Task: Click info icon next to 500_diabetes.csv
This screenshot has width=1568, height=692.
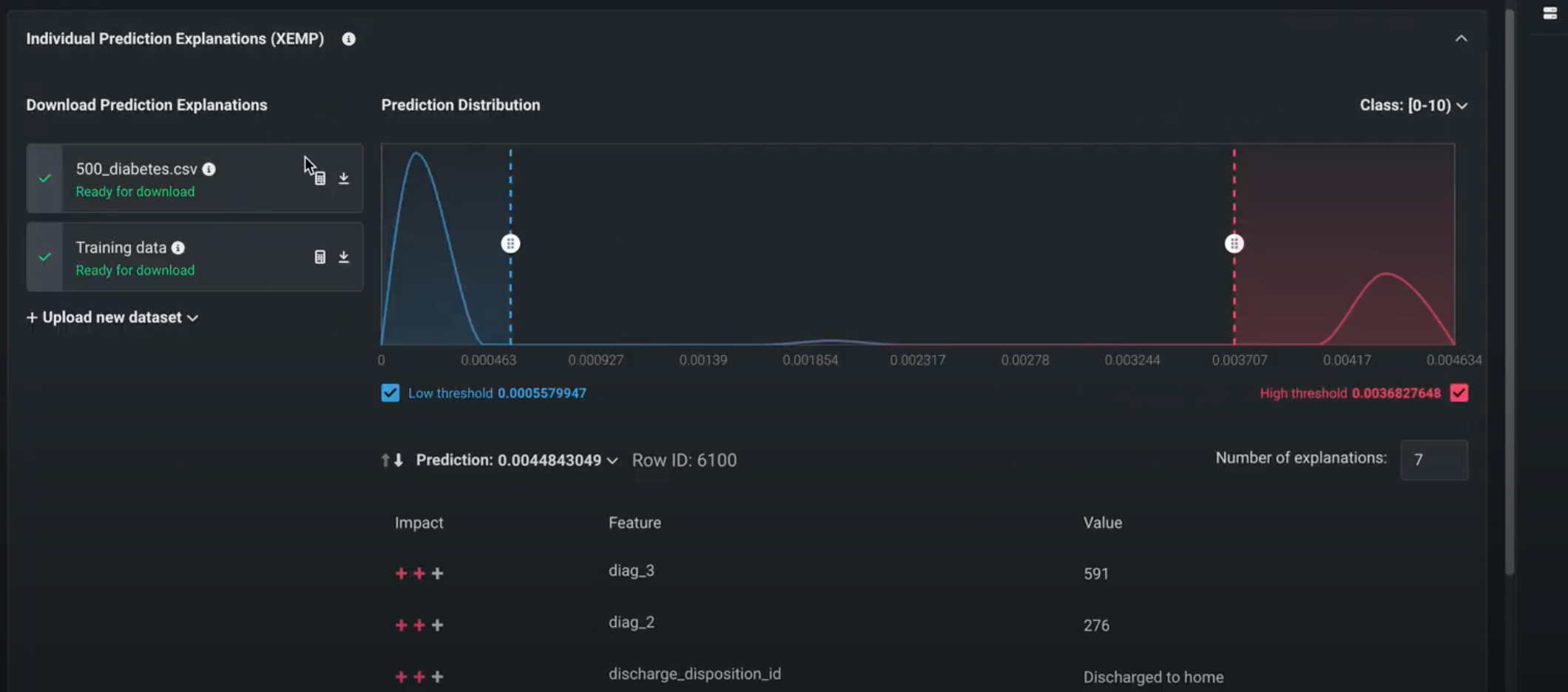Action: coord(209,169)
